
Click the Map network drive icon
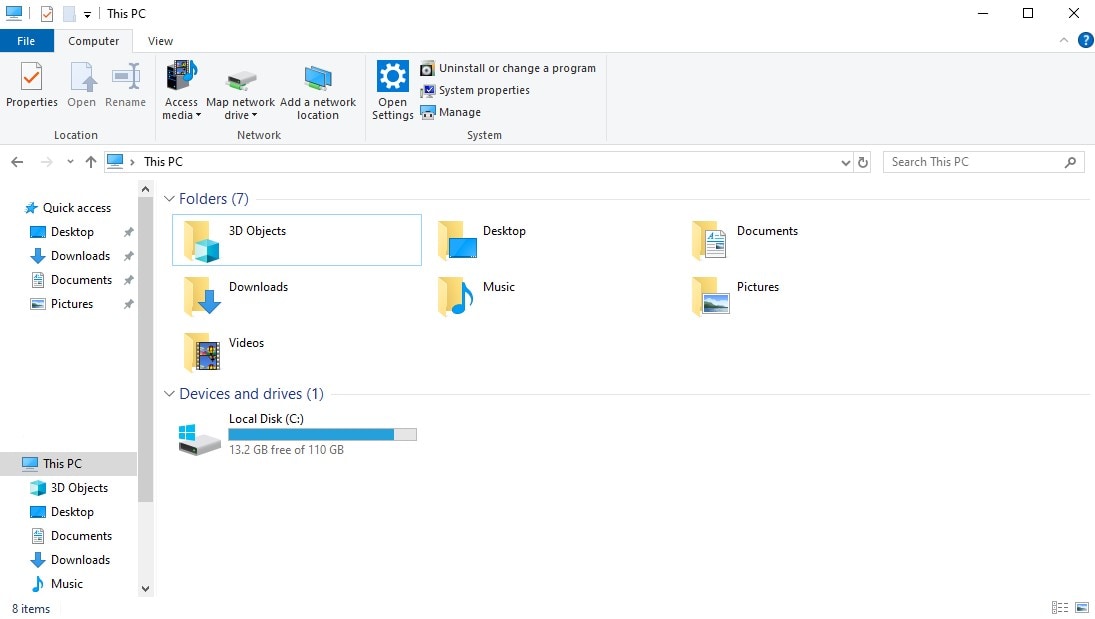[241, 79]
